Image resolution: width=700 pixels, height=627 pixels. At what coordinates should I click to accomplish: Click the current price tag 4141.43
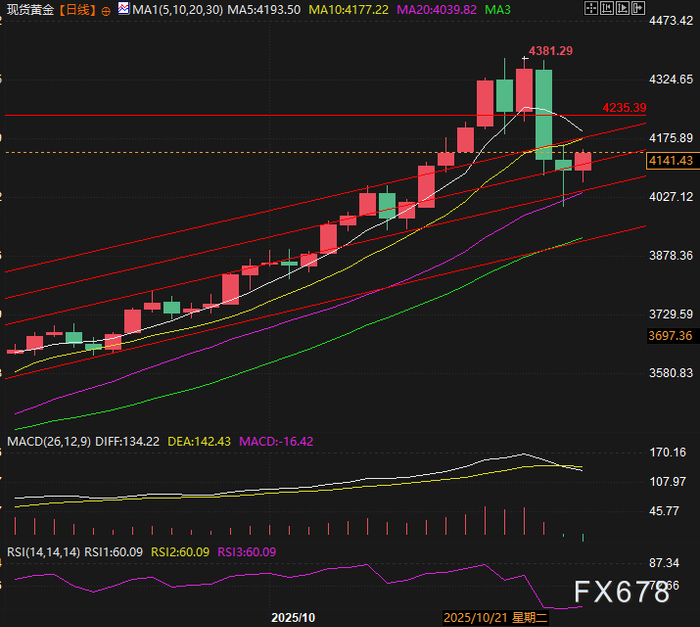click(x=671, y=161)
